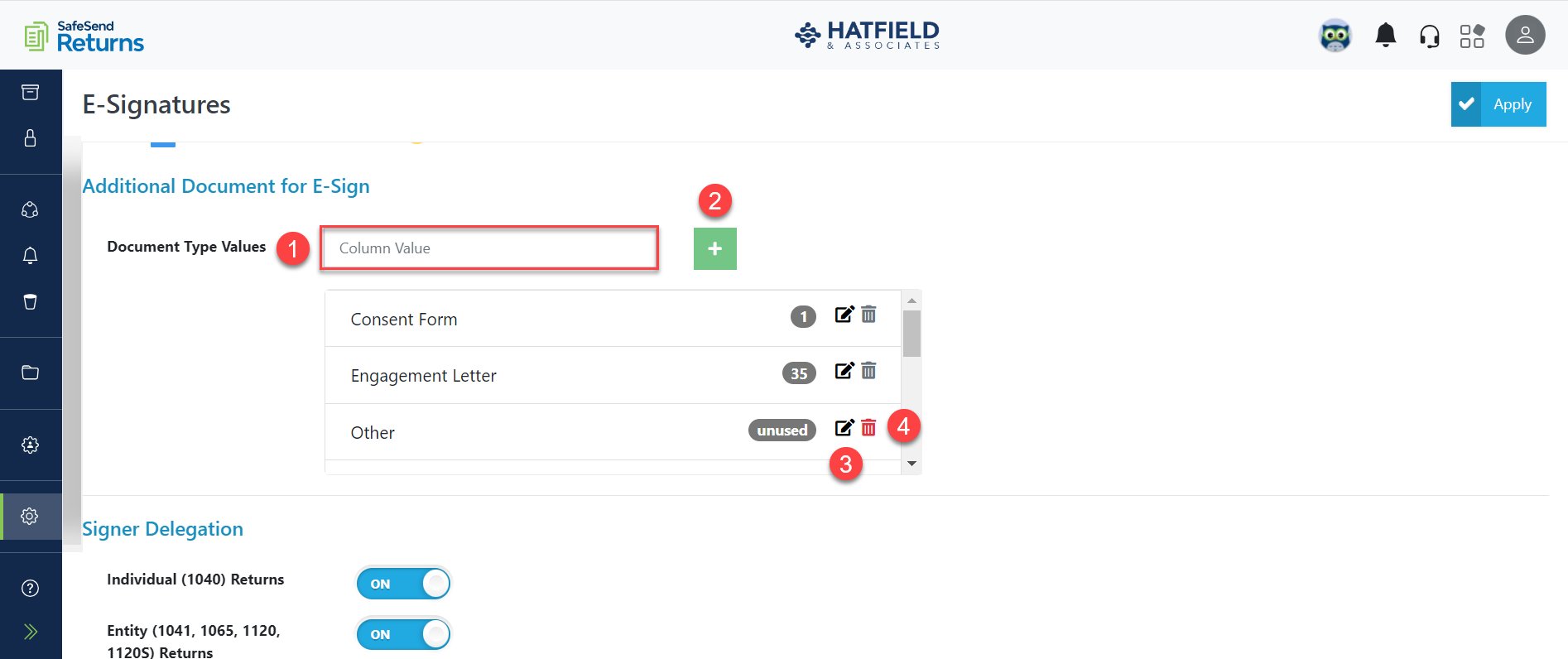Open the highlighted settings gear in sidebar

(x=31, y=516)
